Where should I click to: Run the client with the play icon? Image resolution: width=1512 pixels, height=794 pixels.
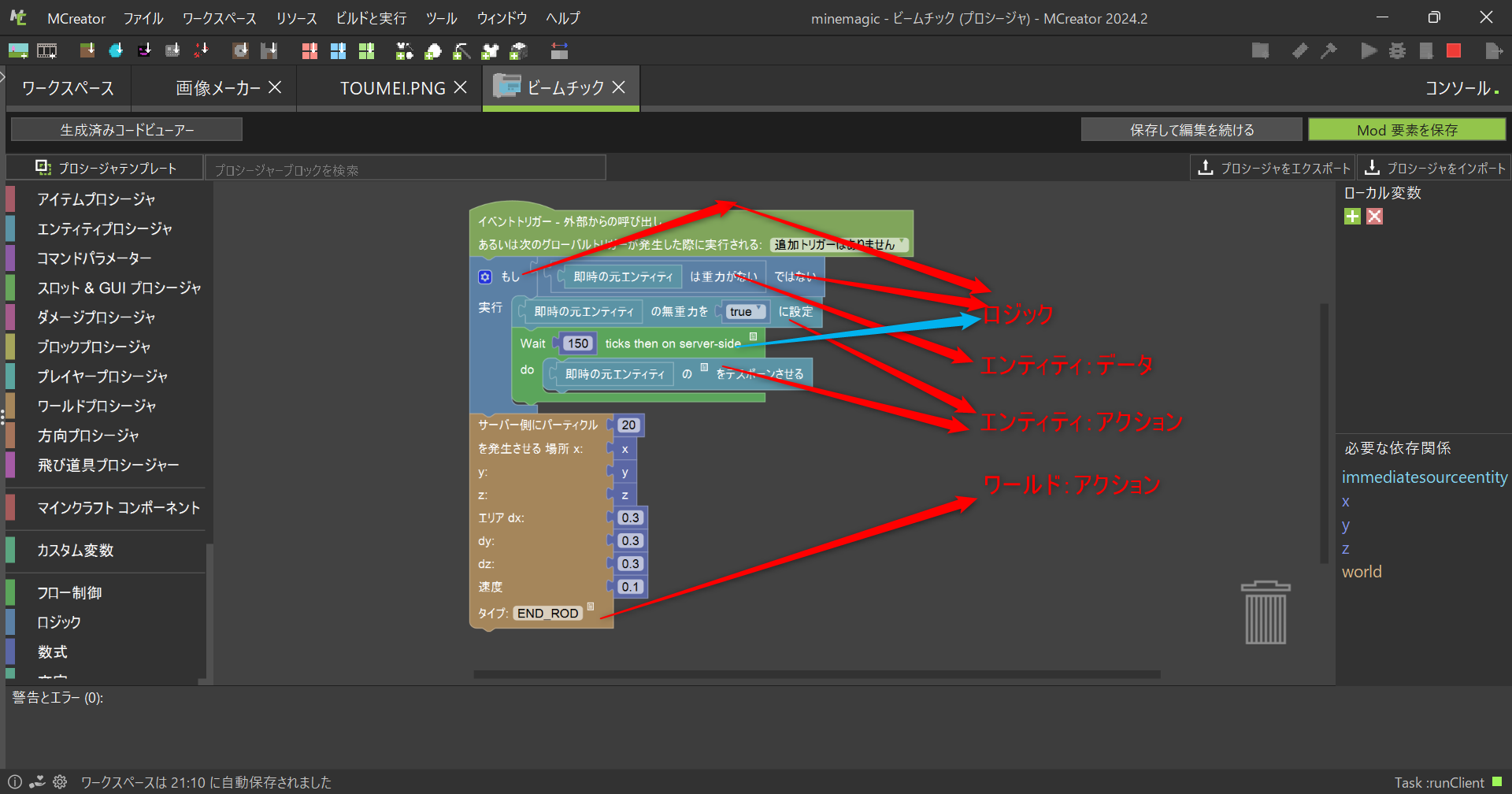pyautogui.click(x=1369, y=51)
